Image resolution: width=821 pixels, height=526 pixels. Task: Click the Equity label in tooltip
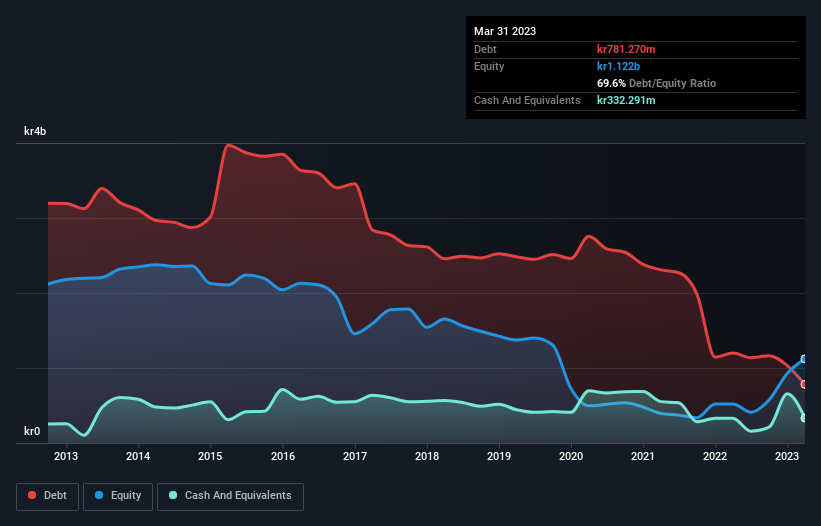[x=489, y=66]
